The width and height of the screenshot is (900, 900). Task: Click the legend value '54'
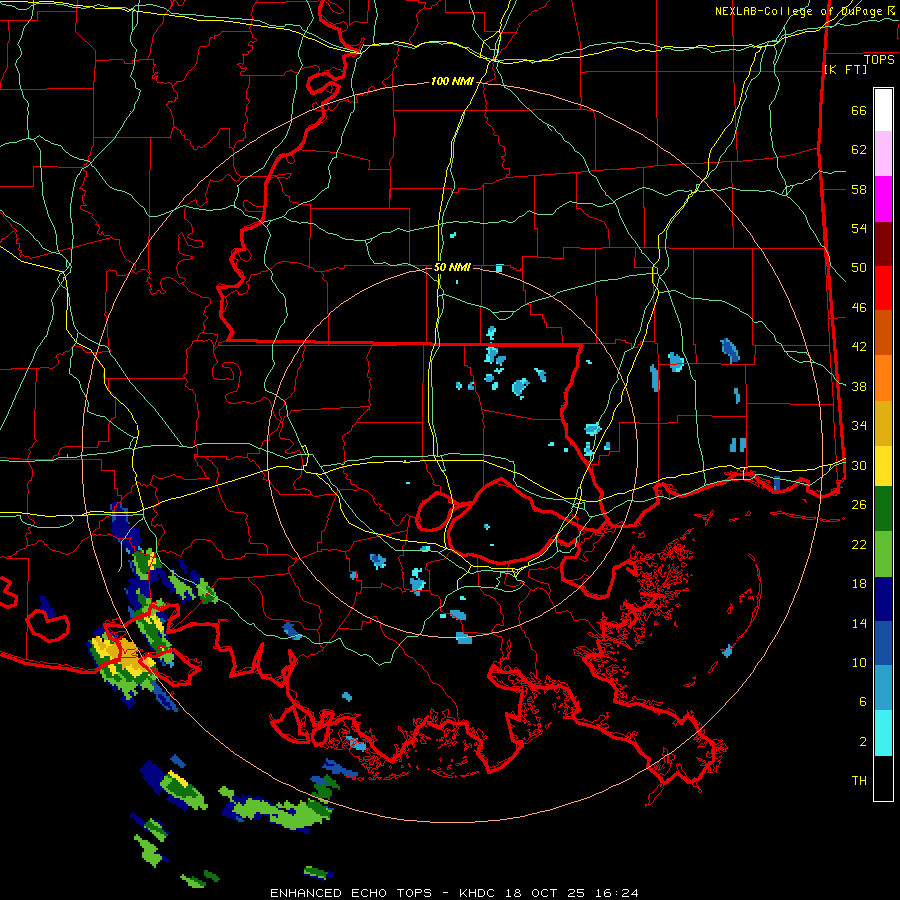859,228
